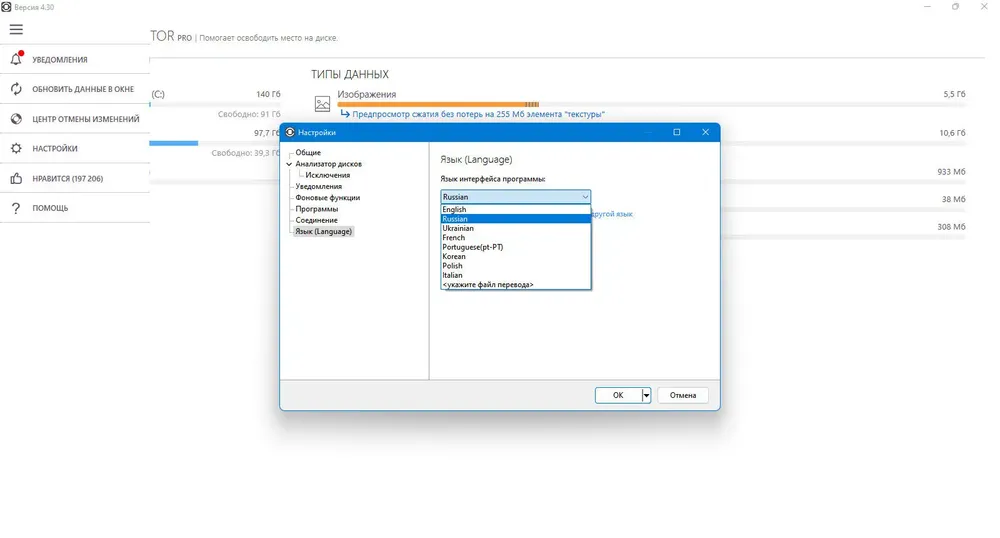Image resolution: width=1000 pixels, height=538 pixels.
Task: Choose <укажите файл перевода> list option
Action: click(x=516, y=284)
